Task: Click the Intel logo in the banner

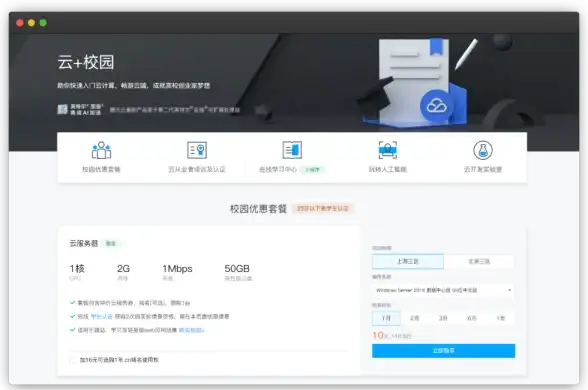Action: tap(62, 110)
